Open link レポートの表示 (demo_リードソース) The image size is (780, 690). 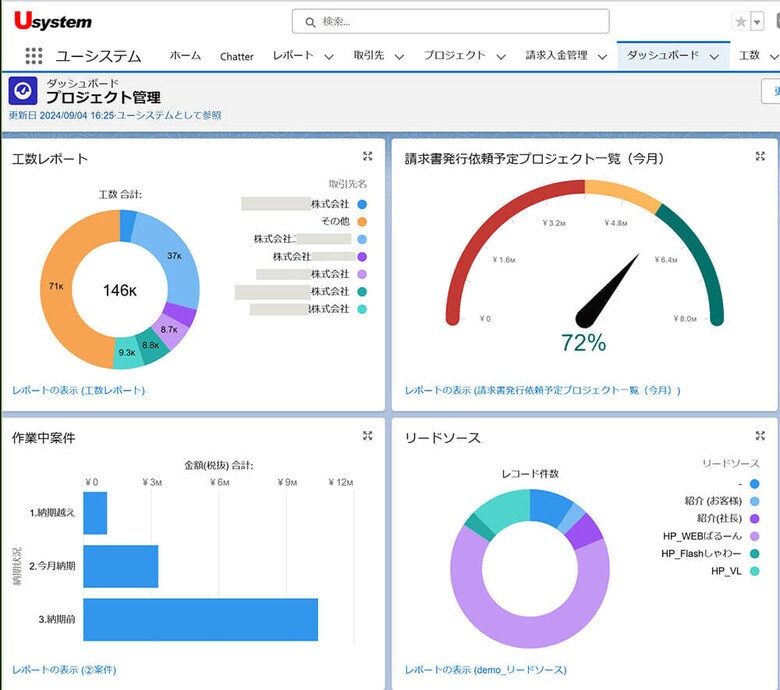click(x=486, y=669)
